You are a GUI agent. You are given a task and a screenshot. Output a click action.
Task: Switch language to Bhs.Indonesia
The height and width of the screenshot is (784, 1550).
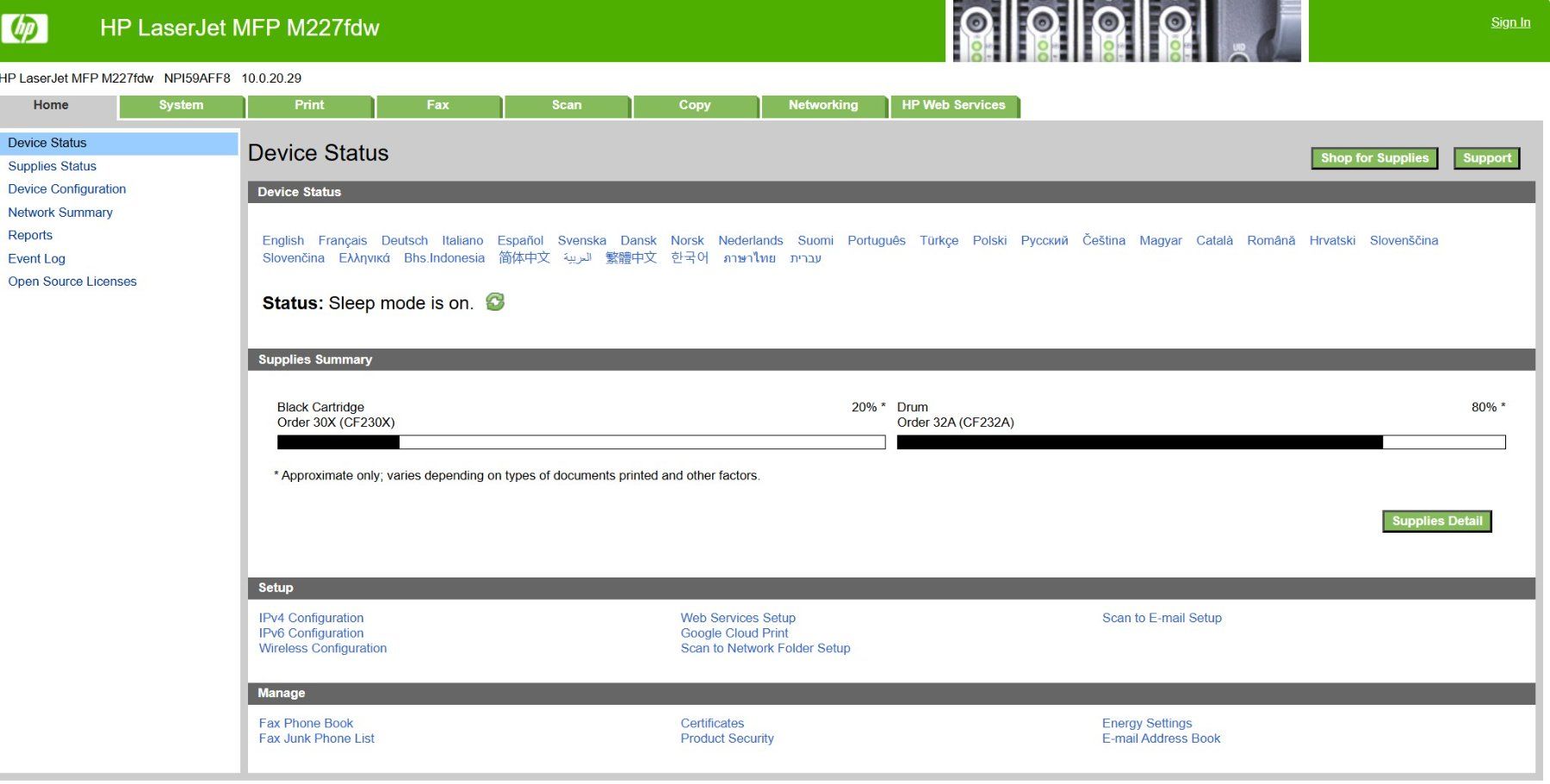pos(444,258)
